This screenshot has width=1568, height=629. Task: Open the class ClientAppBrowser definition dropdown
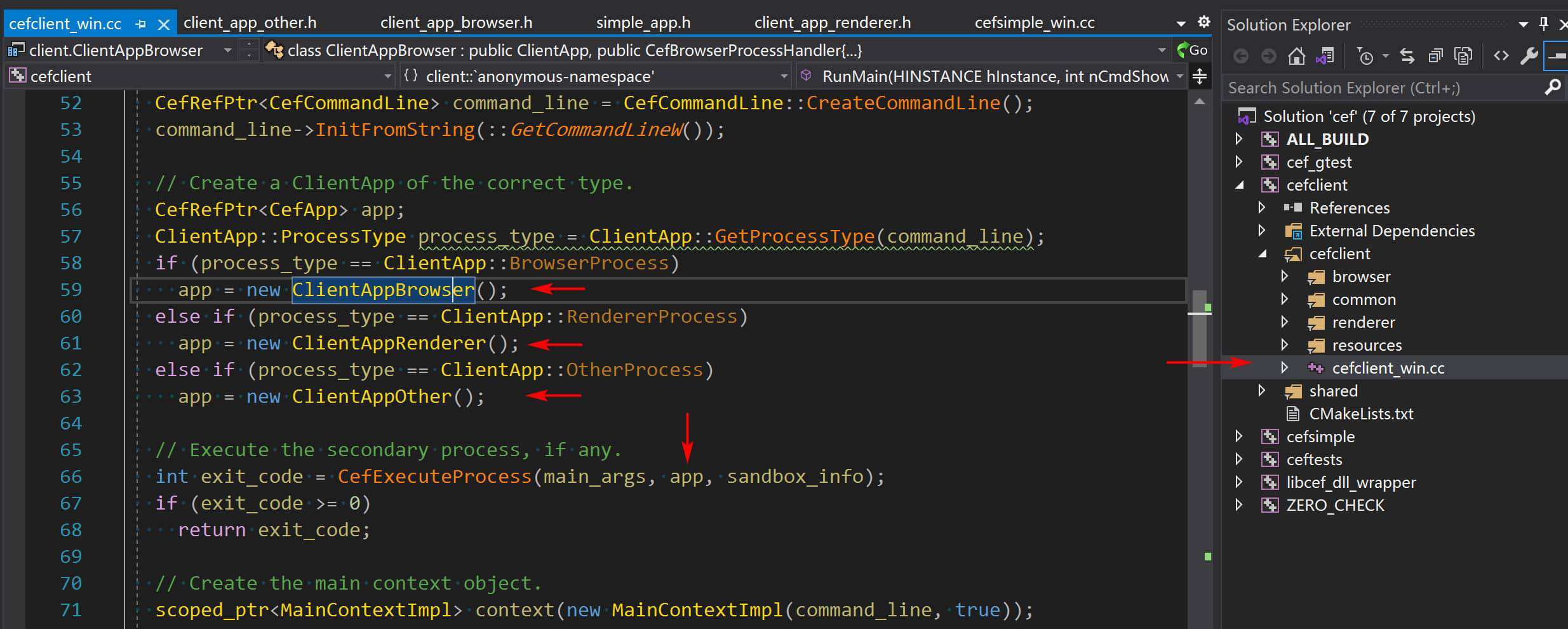click(1162, 50)
